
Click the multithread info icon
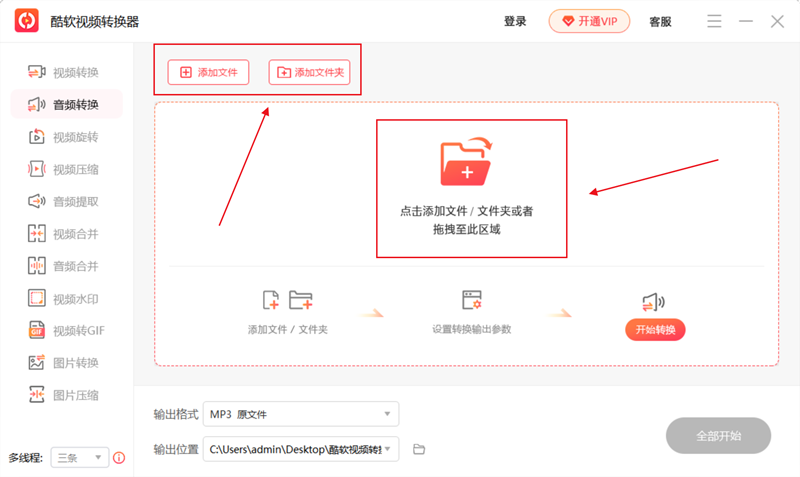pyautogui.click(x=119, y=458)
